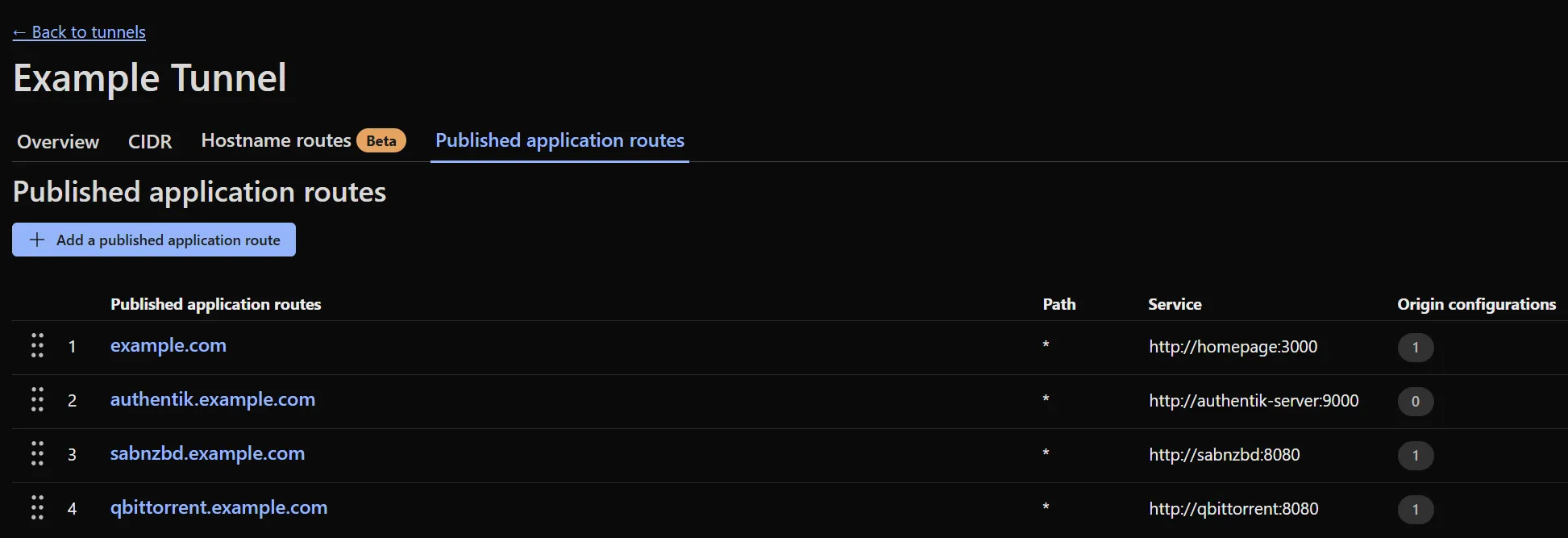
Task: Open the CIDR tab
Action: (150, 141)
